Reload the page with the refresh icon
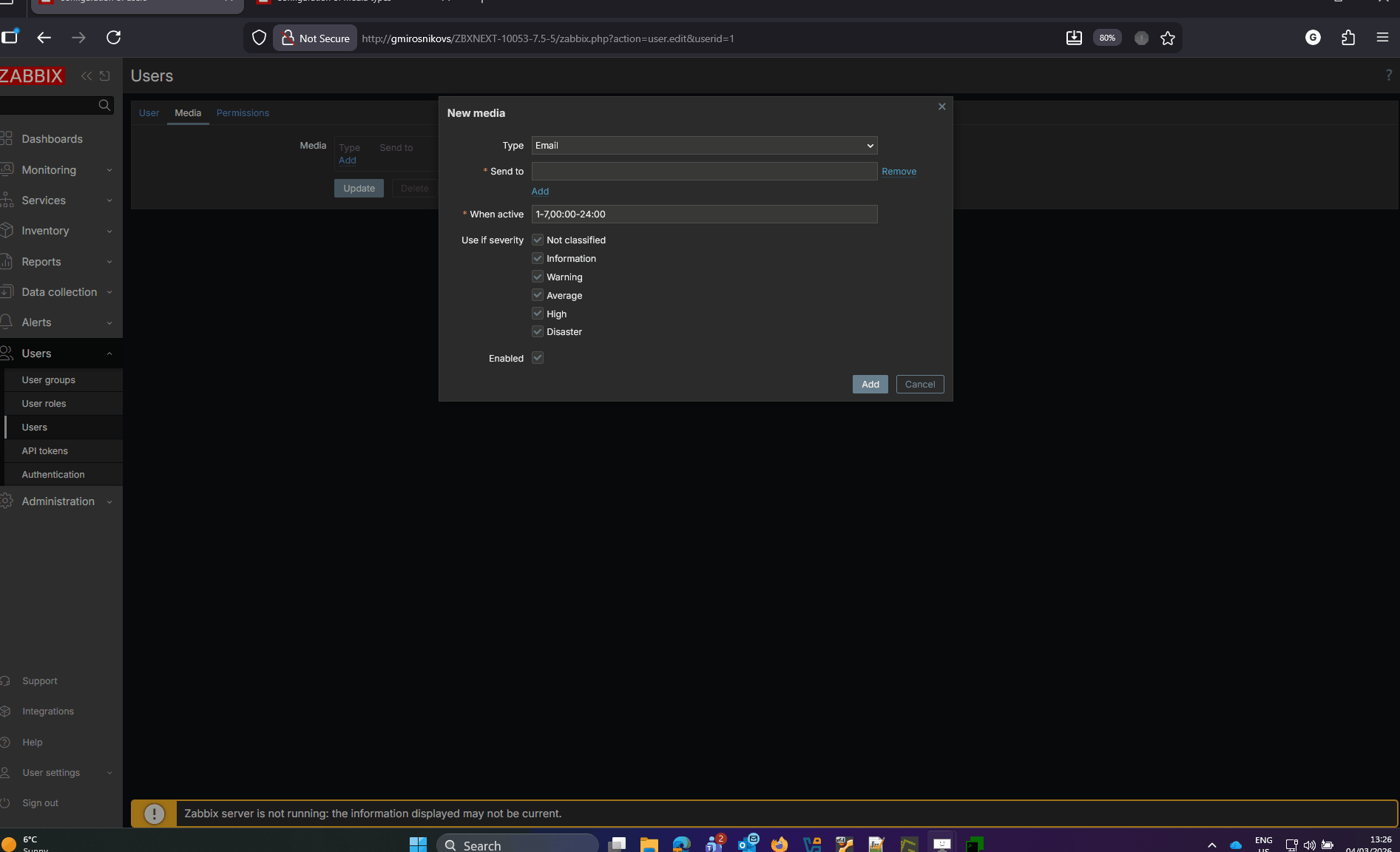 point(113,38)
